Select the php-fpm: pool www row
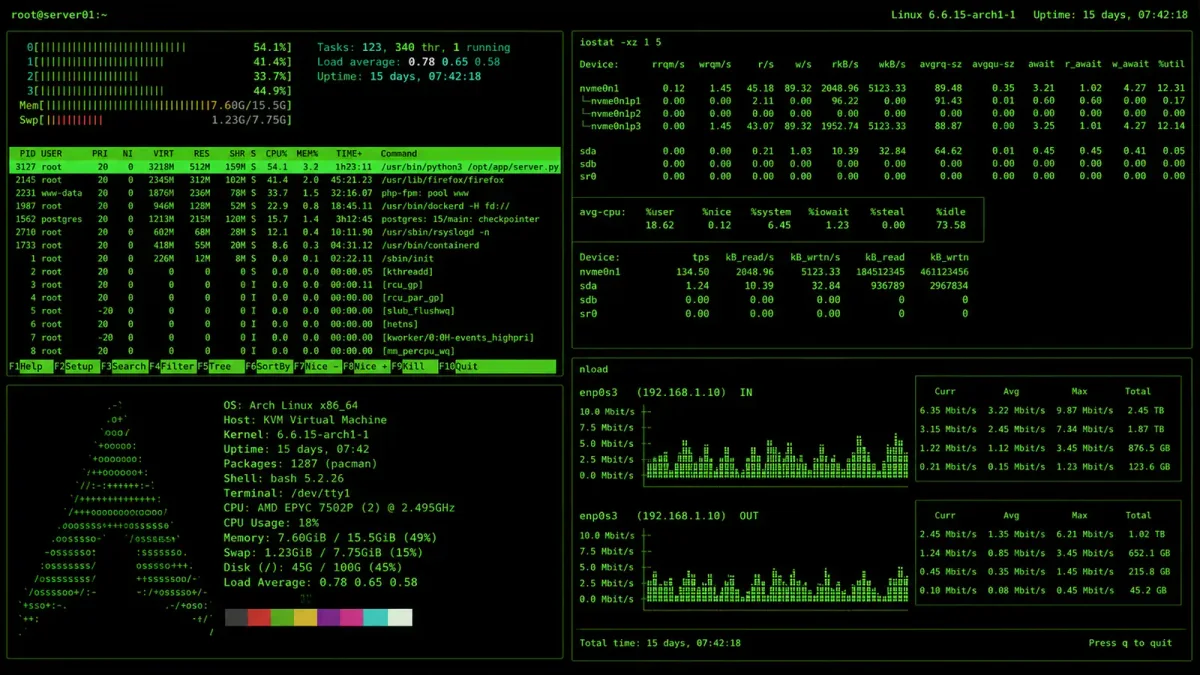1200x675 pixels. point(285,192)
